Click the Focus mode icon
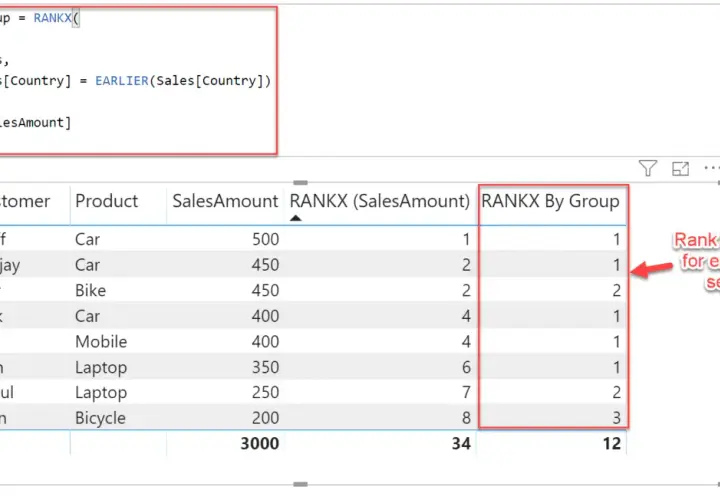 tap(680, 169)
